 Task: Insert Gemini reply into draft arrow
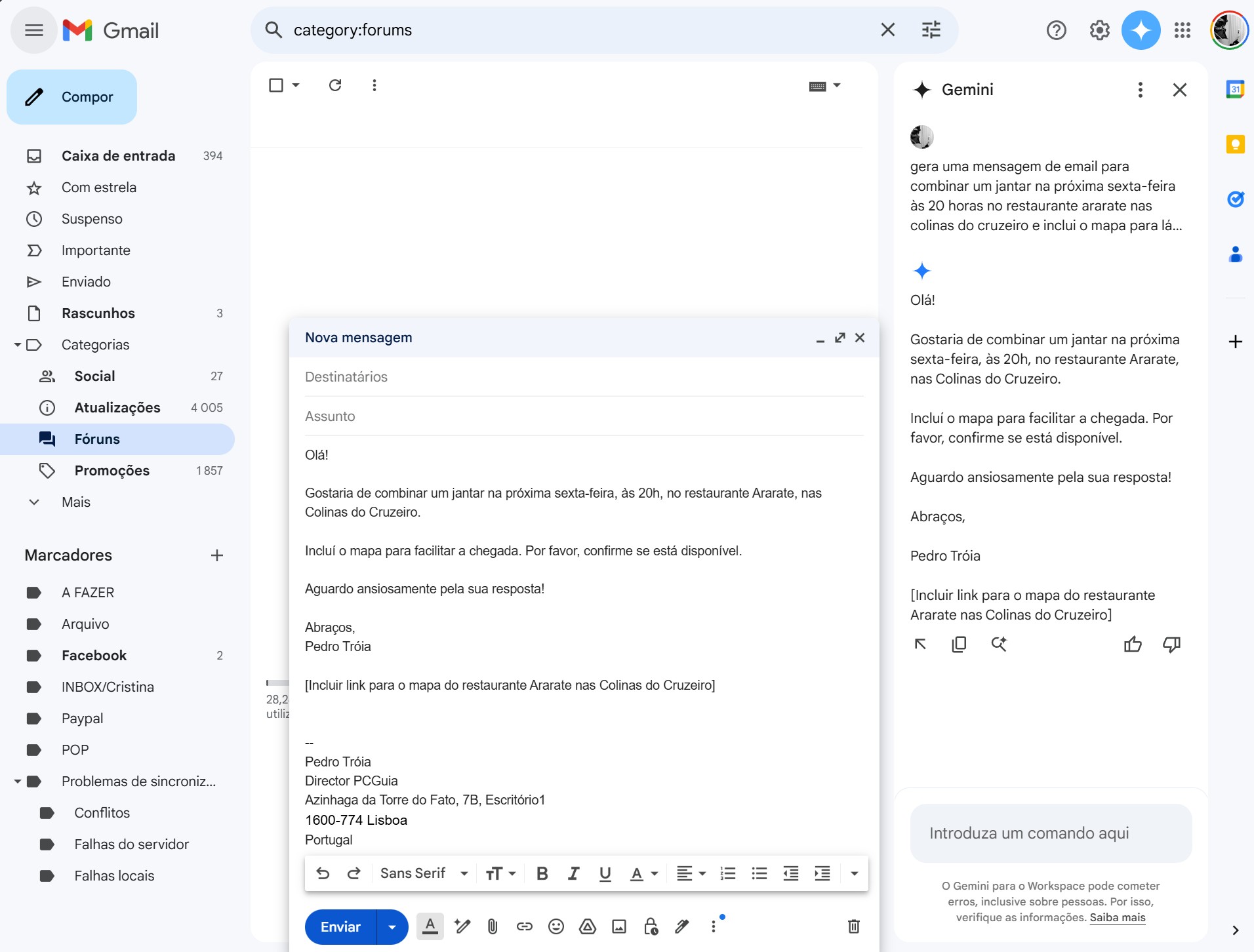[920, 644]
